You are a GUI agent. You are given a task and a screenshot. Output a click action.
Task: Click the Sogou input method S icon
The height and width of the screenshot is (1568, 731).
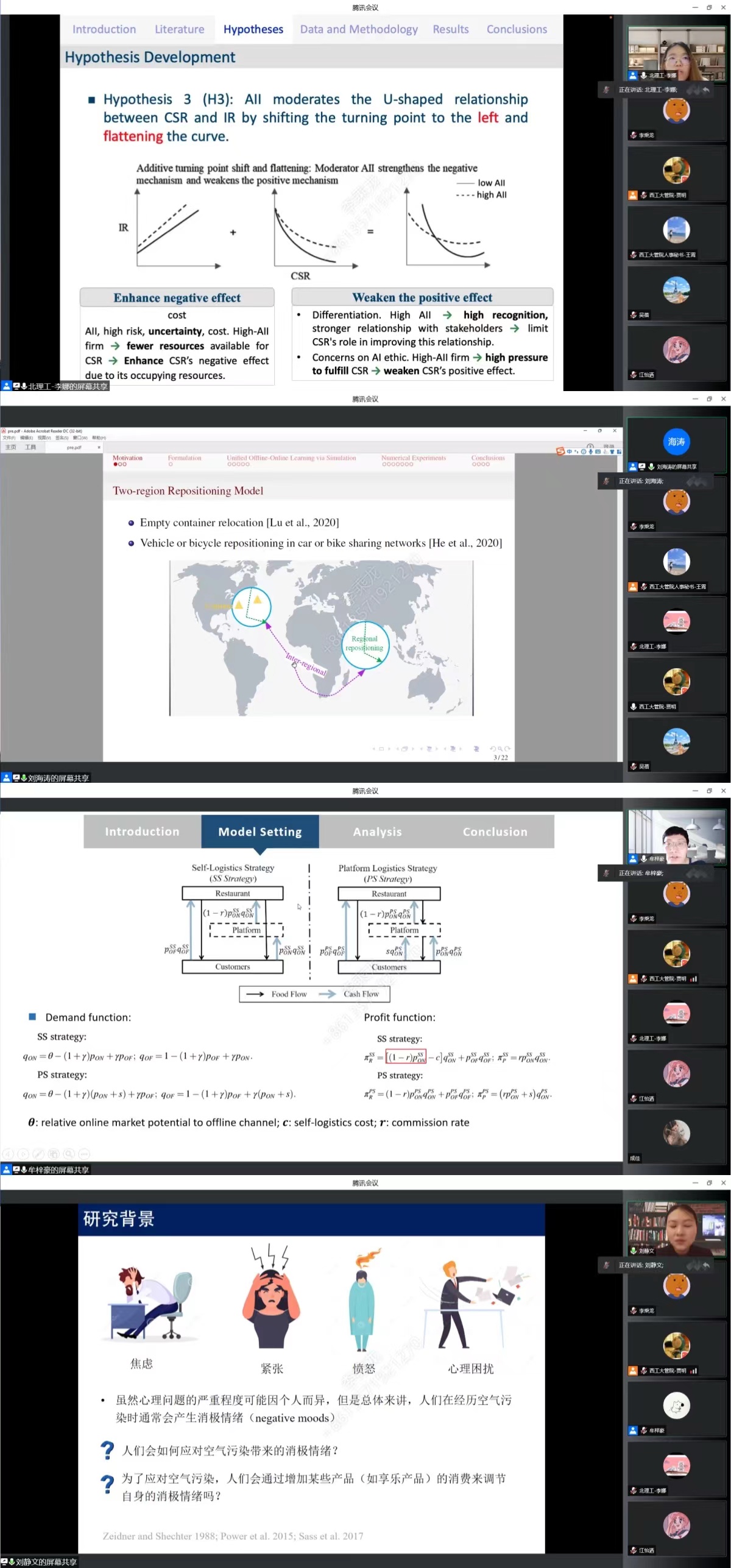560,451
